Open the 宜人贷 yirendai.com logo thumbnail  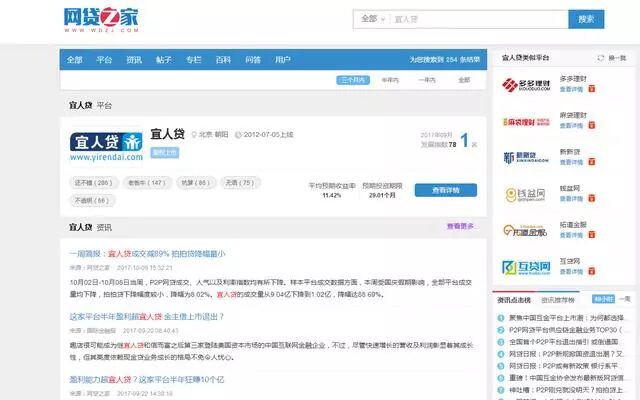[x=106, y=147]
